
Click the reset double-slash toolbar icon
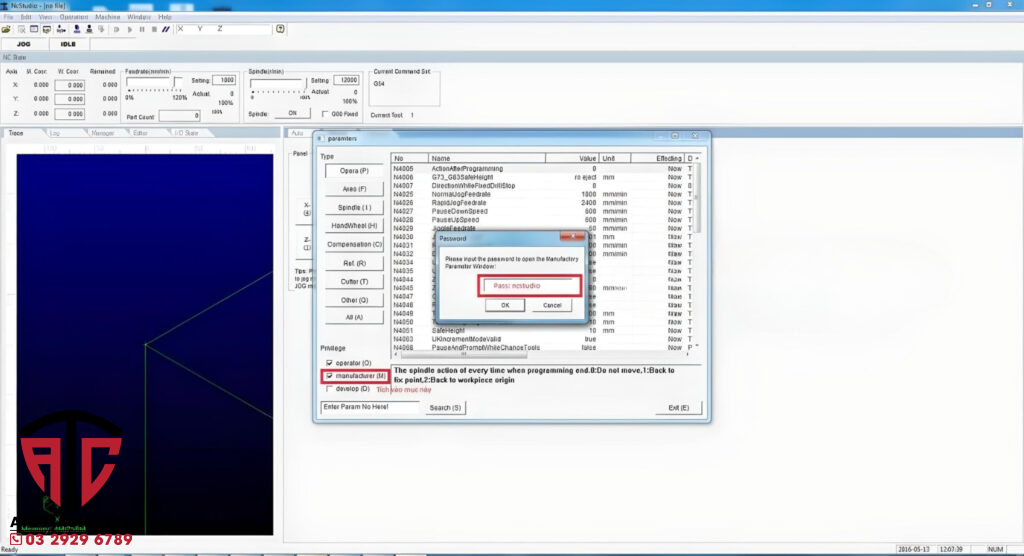(164, 29)
